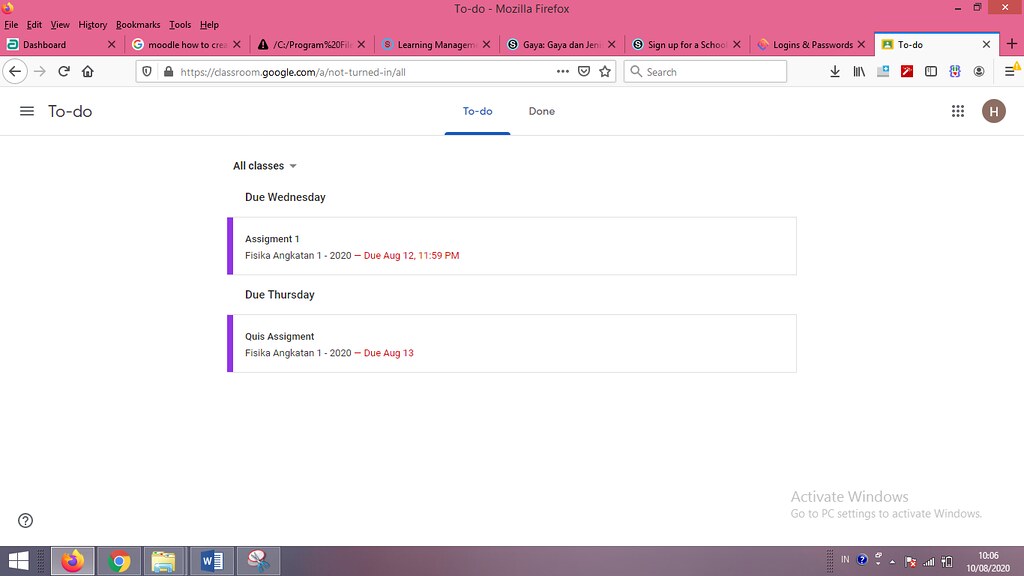Bookmark this page with the star icon
Screen dimensions: 1024x576
click(605, 72)
